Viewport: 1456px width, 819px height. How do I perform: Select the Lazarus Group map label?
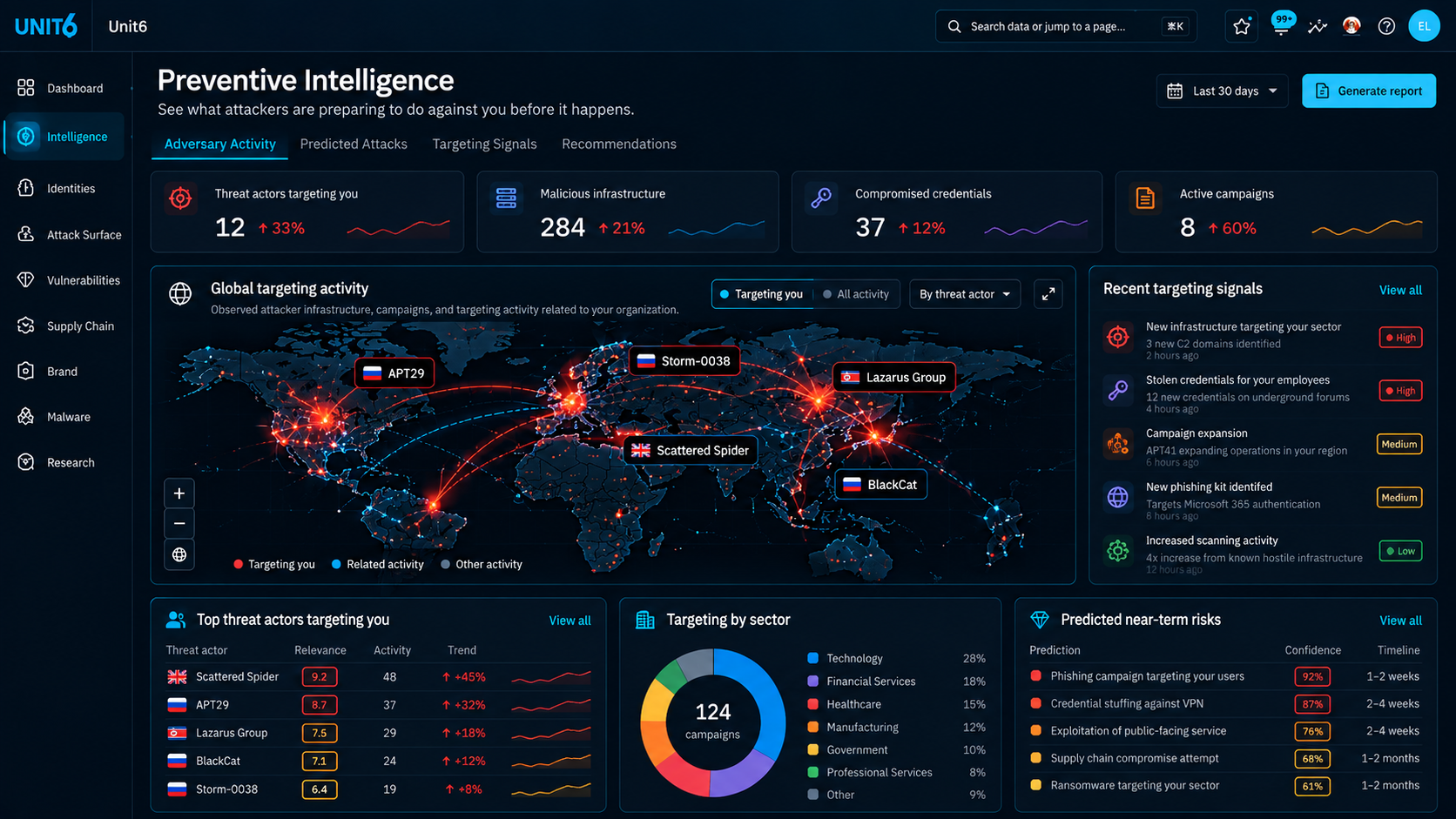[894, 377]
